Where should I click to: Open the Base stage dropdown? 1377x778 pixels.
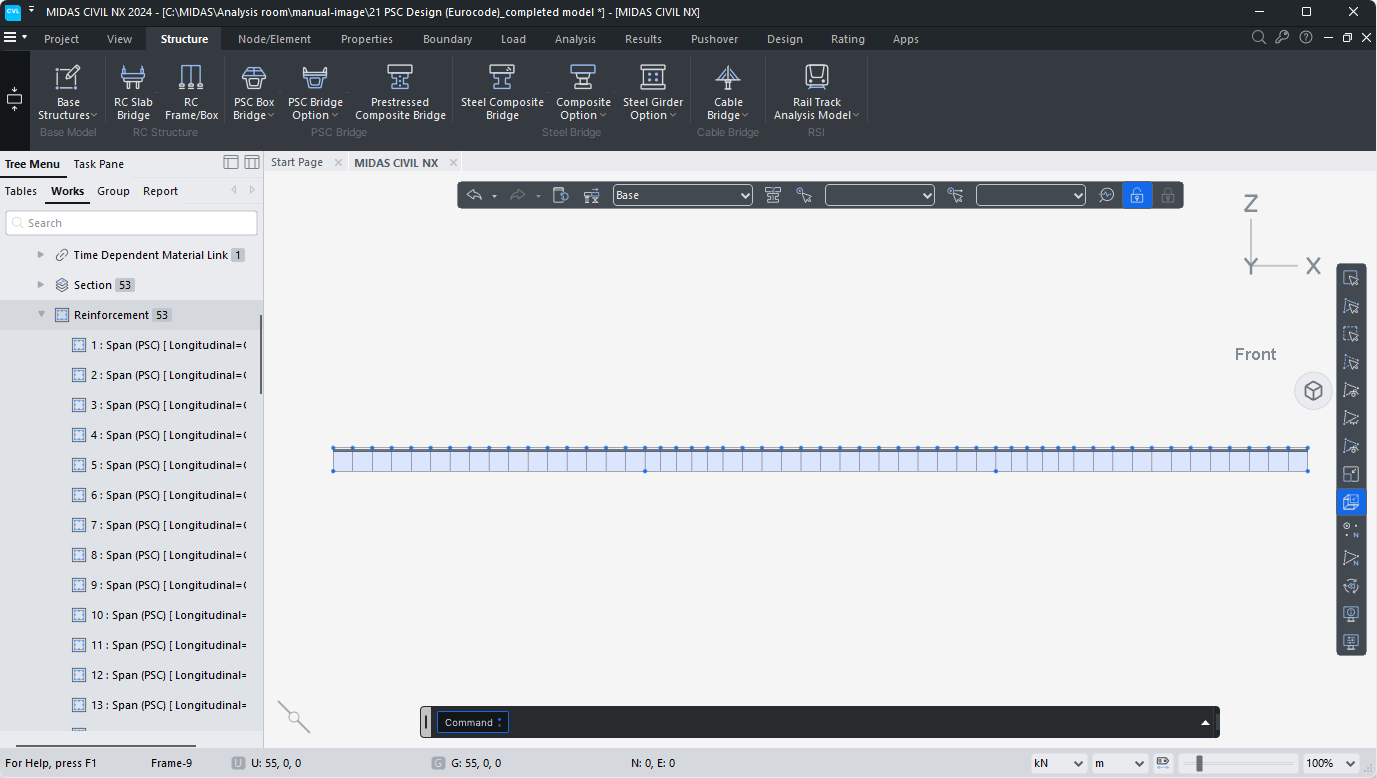(x=683, y=196)
